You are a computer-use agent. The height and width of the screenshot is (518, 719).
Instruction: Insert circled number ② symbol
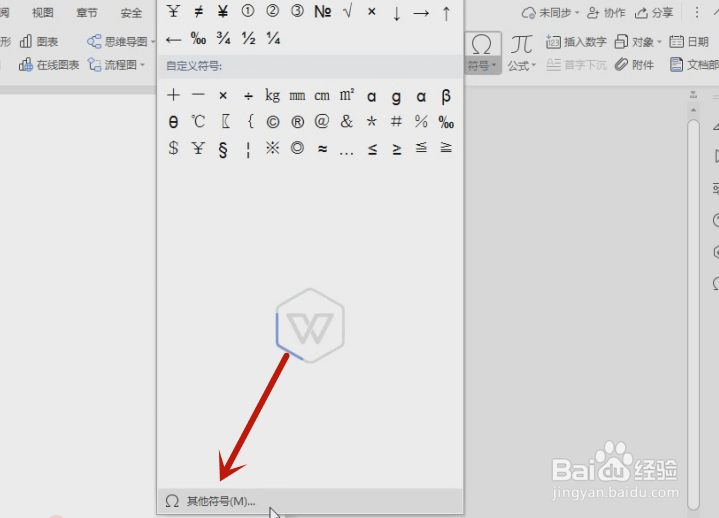coord(273,11)
